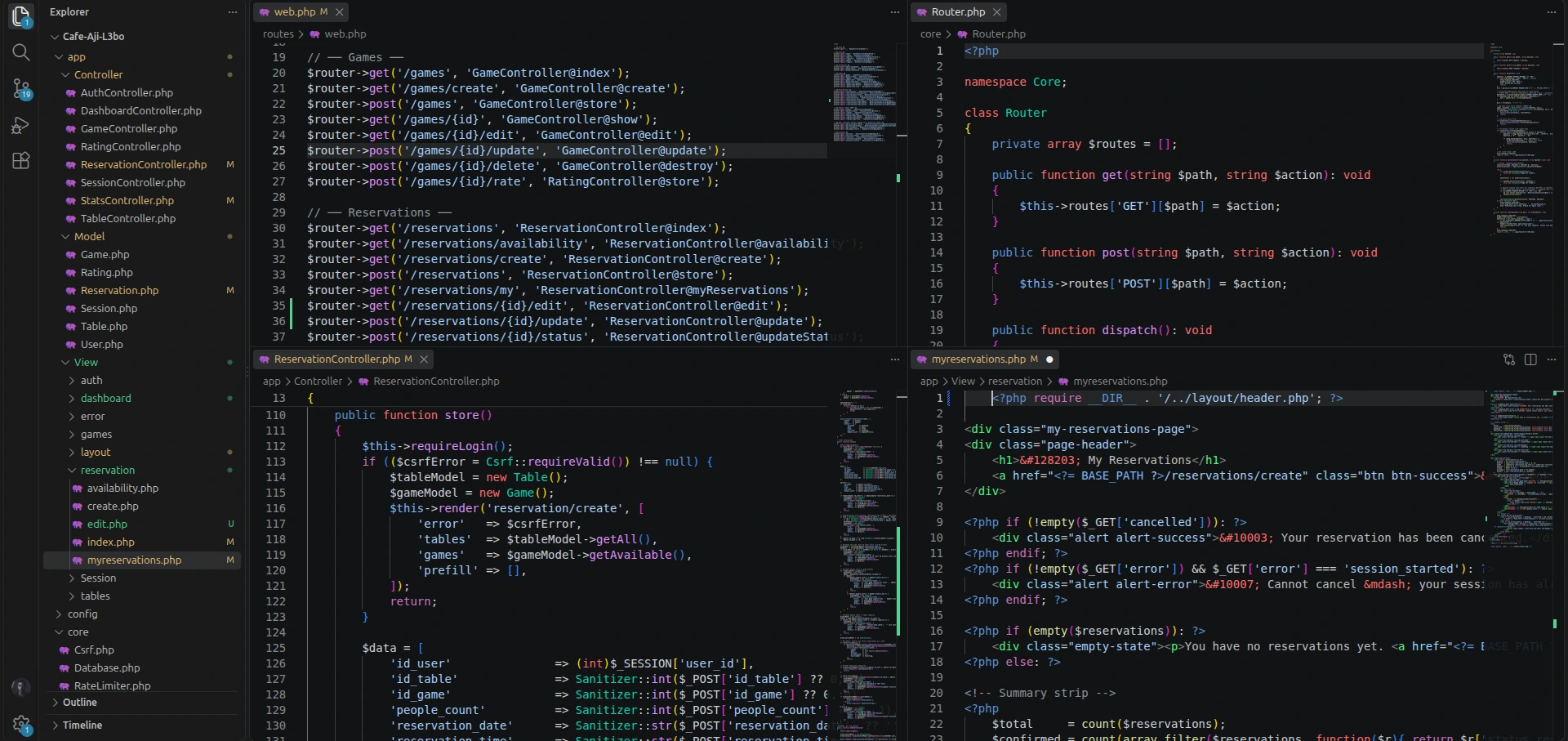Screen dimensions: 1568x741
Task: Open the Extensions view
Action: click(x=21, y=161)
